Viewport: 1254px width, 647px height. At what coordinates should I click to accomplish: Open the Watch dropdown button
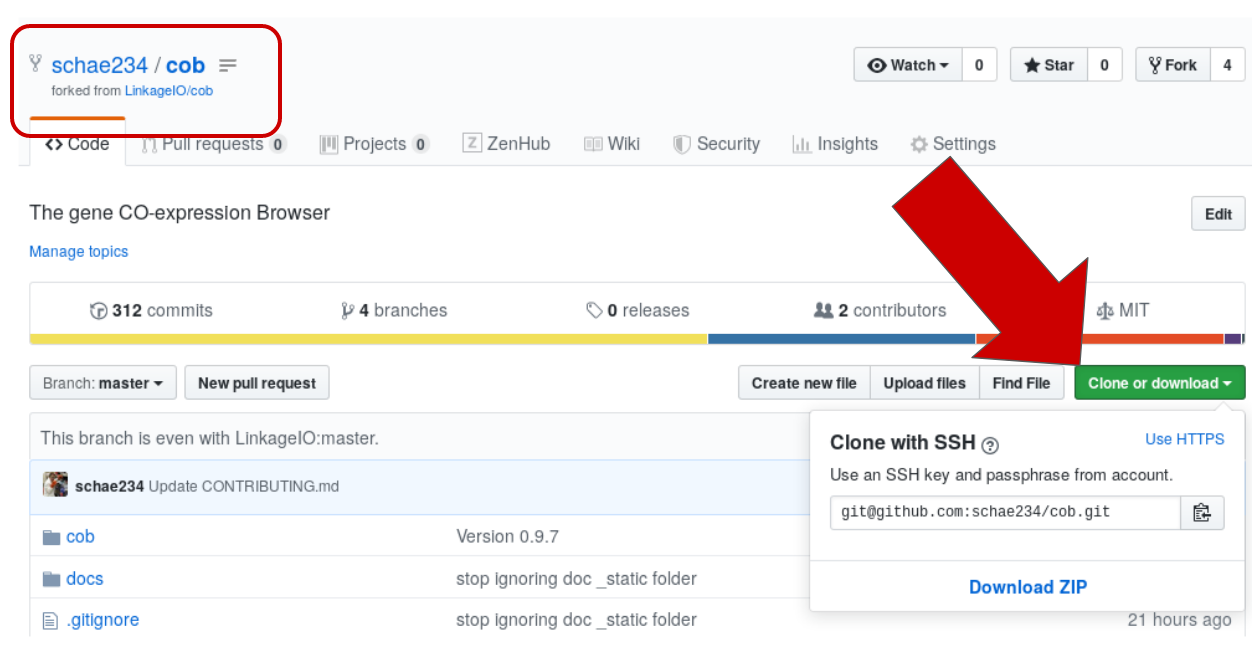click(908, 65)
